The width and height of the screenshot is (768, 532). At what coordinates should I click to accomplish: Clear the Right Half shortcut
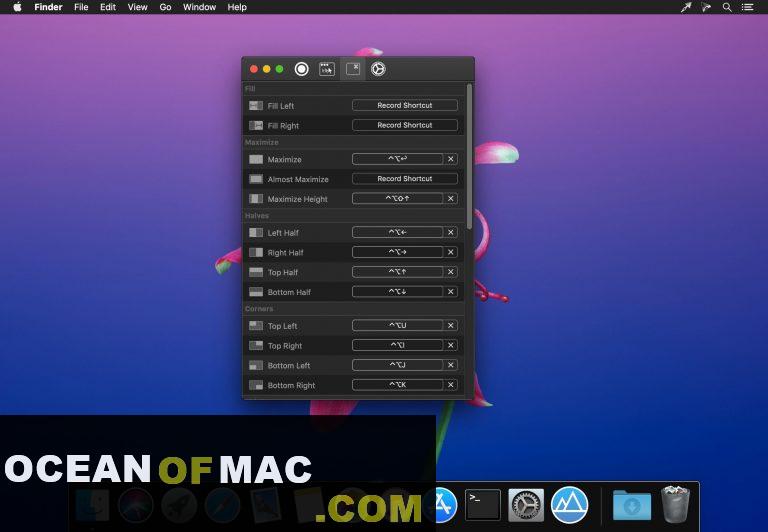click(451, 252)
